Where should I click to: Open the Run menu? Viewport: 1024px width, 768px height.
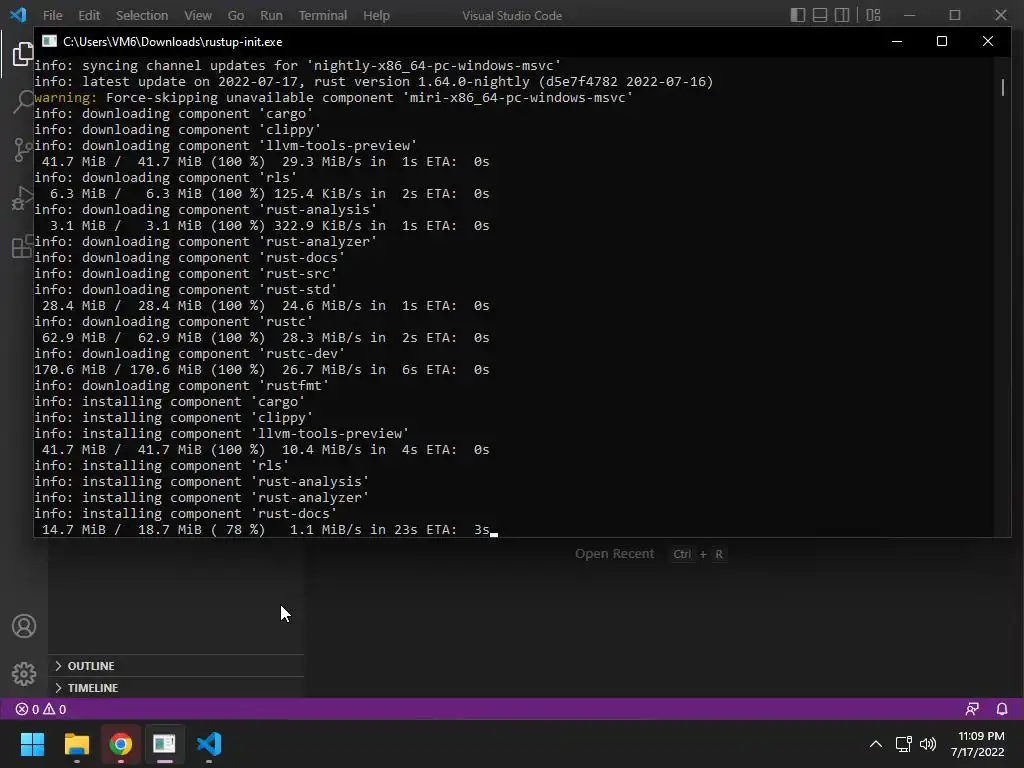point(271,15)
